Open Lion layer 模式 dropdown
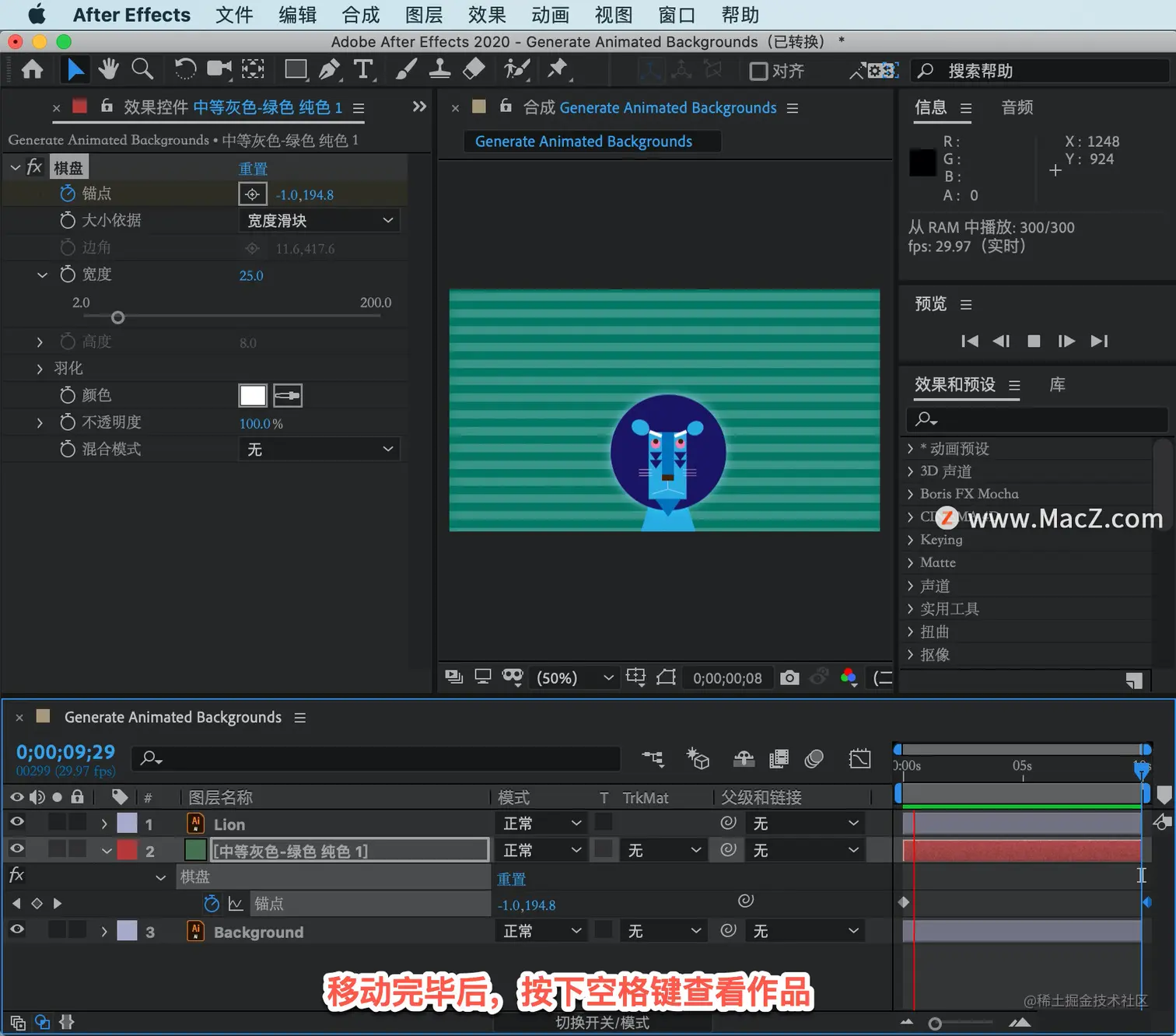1176x1036 pixels. tap(541, 824)
